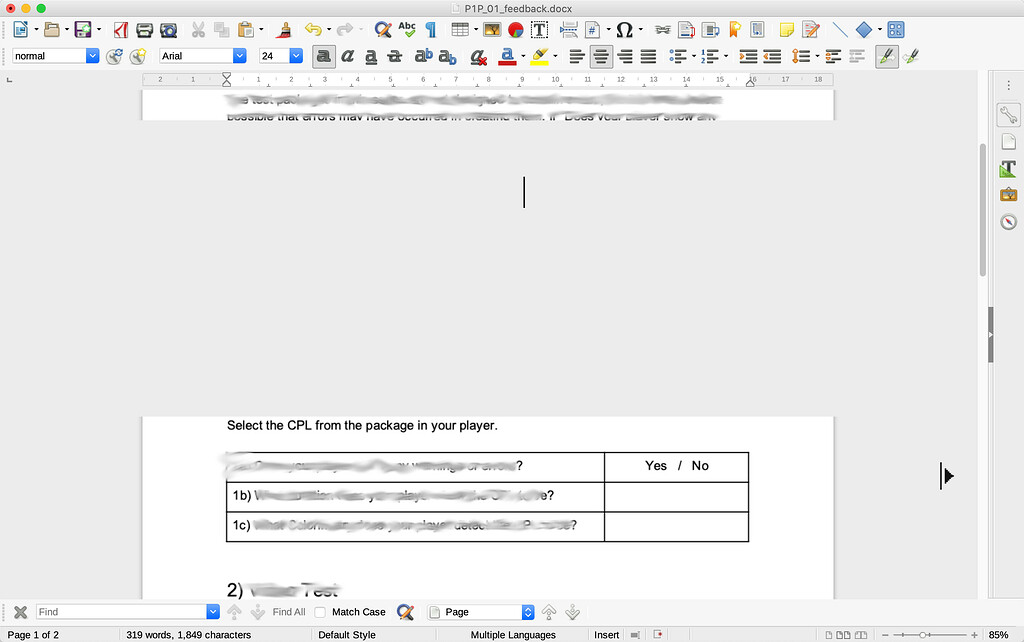Toggle formatting marks with the pilcrow icon
Screen dimensions: 1024x642
(430, 29)
